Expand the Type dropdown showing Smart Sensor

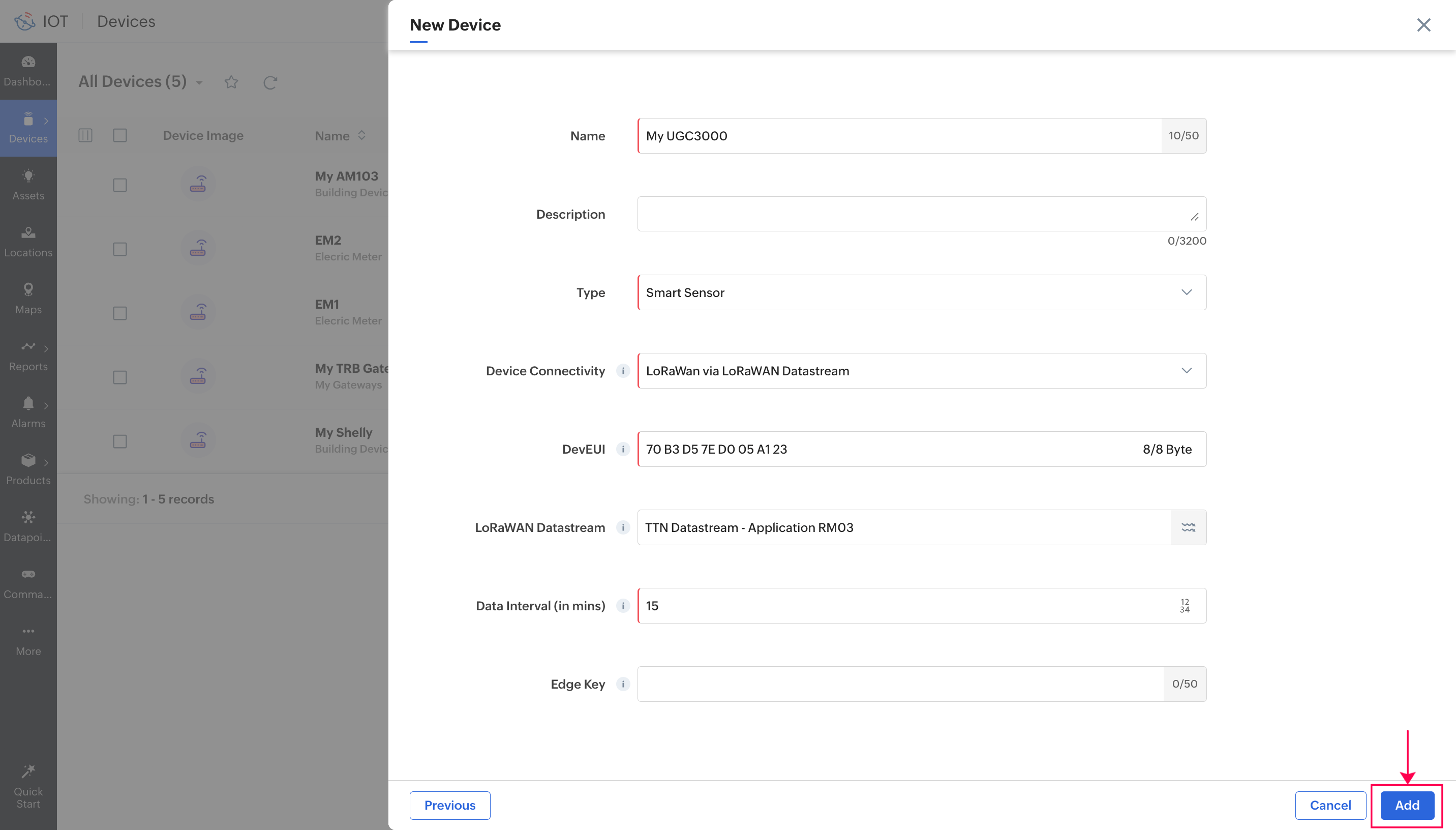click(x=921, y=292)
